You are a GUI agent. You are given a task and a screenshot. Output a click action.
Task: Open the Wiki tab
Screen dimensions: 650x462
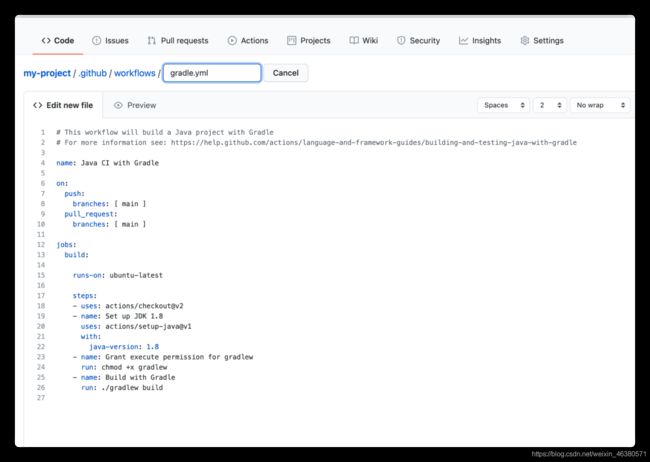[364, 41]
